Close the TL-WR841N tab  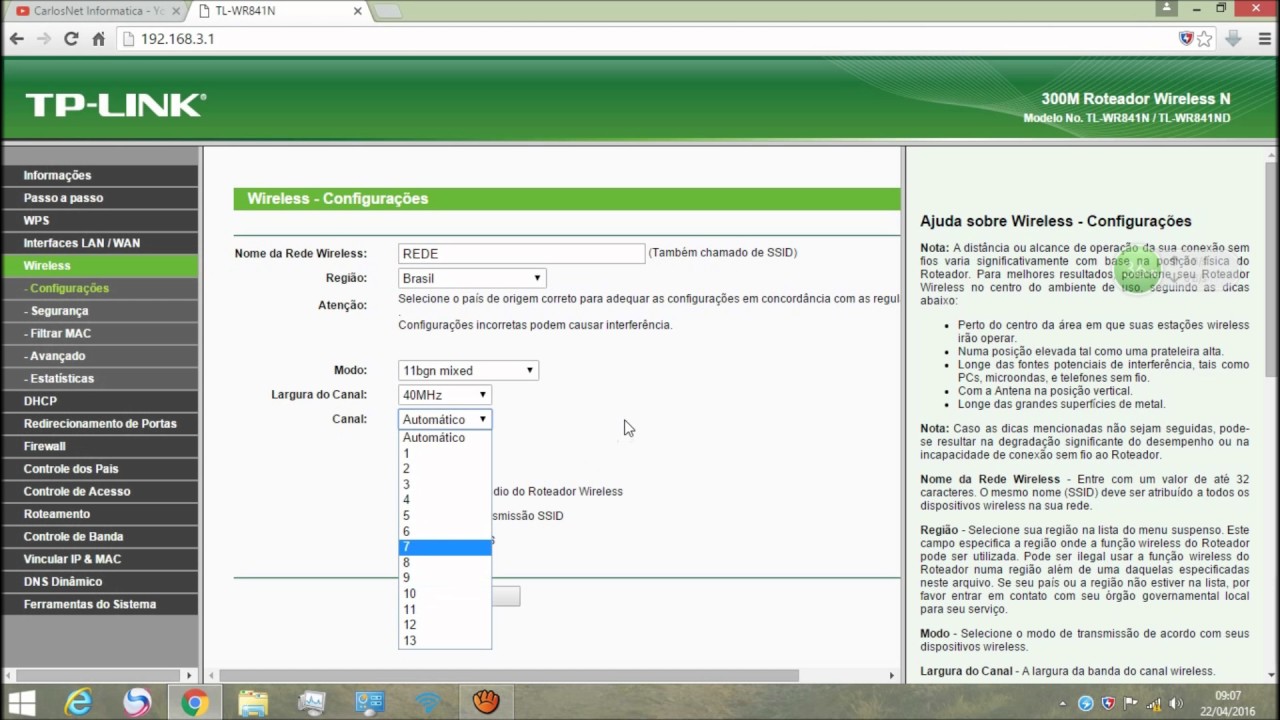coord(355,11)
